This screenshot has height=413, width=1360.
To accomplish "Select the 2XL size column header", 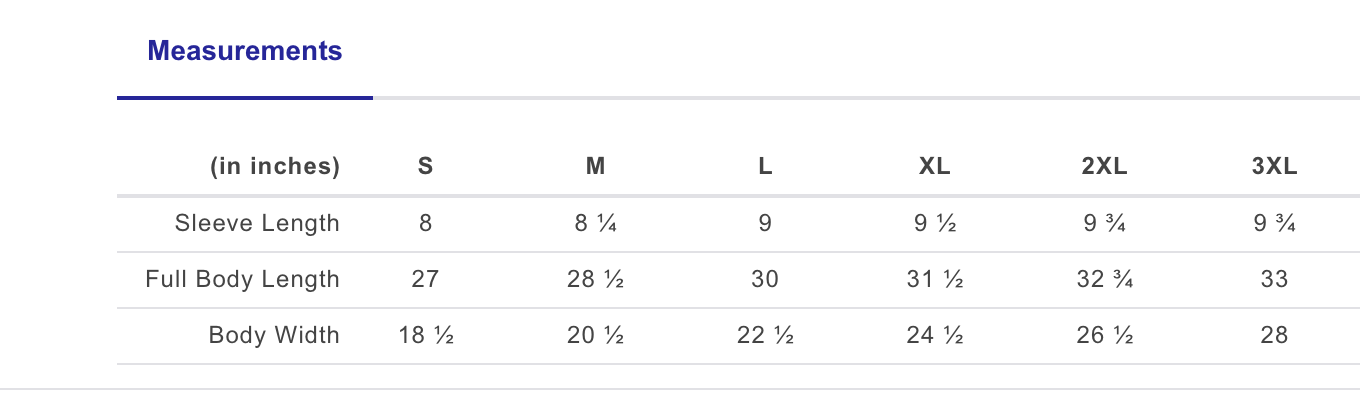I will click(1104, 167).
